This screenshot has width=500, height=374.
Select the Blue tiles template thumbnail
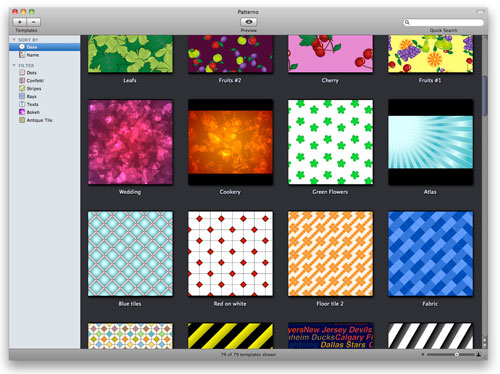pyautogui.click(x=130, y=254)
